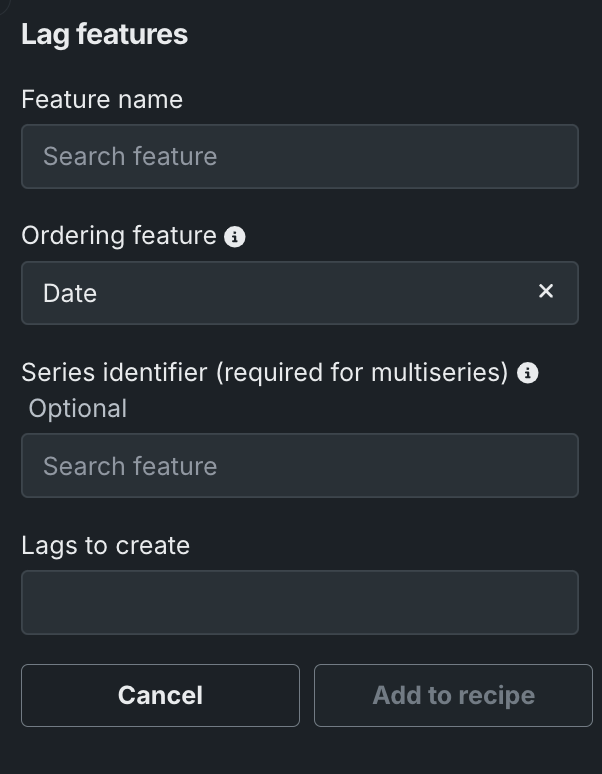Image resolution: width=602 pixels, height=774 pixels.
Task: Click the Lag features heading
Action: (105, 34)
